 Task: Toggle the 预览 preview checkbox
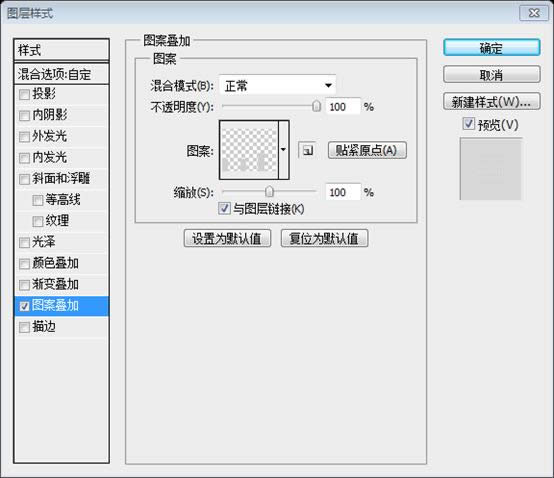coord(468,124)
